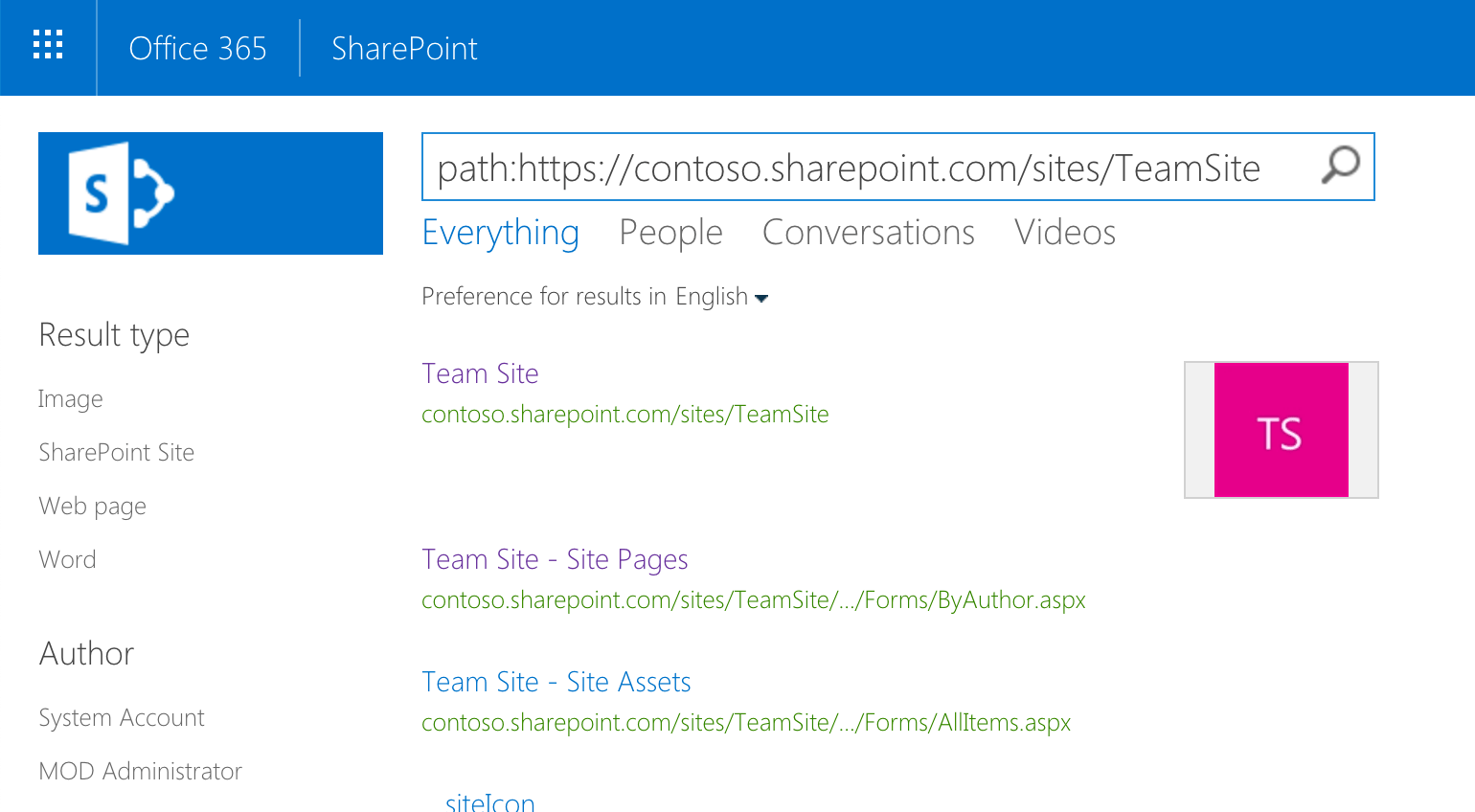The width and height of the screenshot is (1475, 812).
Task: Filter by author System Account
Action: point(122,717)
